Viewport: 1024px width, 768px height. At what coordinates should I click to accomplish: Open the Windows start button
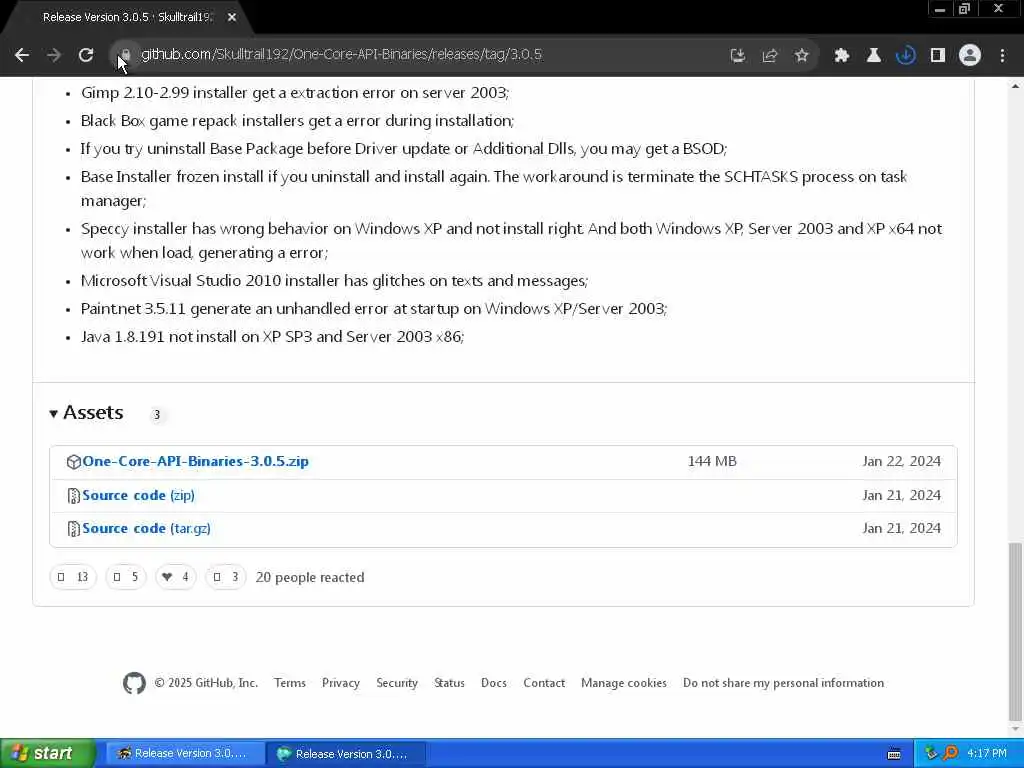click(x=48, y=754)
